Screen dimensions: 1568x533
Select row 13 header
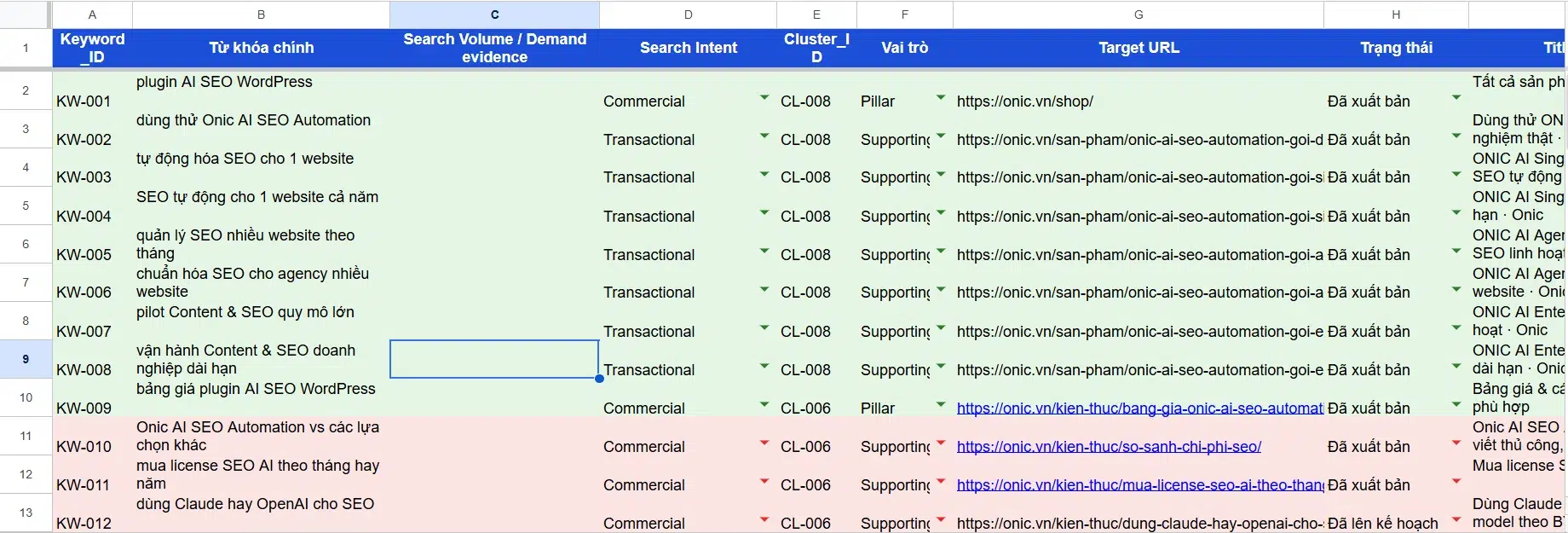[26, 513]
